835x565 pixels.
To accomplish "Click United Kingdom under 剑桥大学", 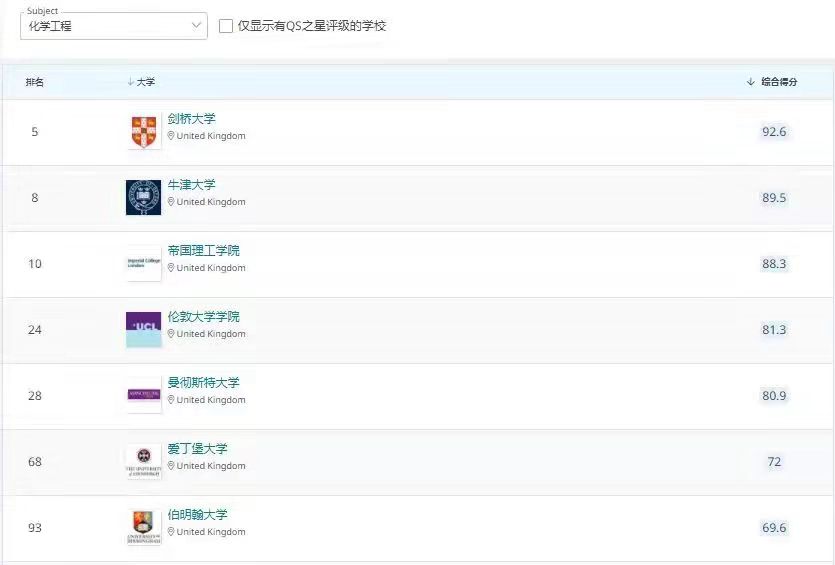I will click(x=211, y=136).
